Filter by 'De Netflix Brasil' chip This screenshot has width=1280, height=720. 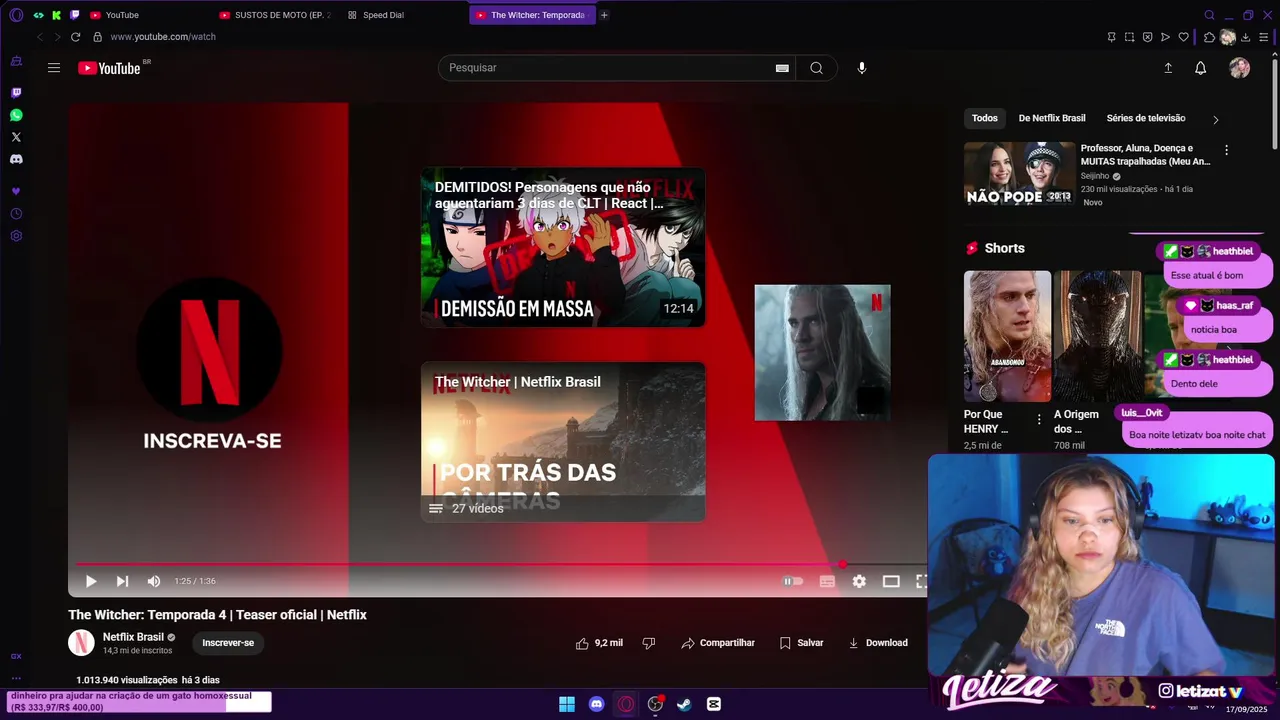pyautogui.click(x=1052, y=118)
